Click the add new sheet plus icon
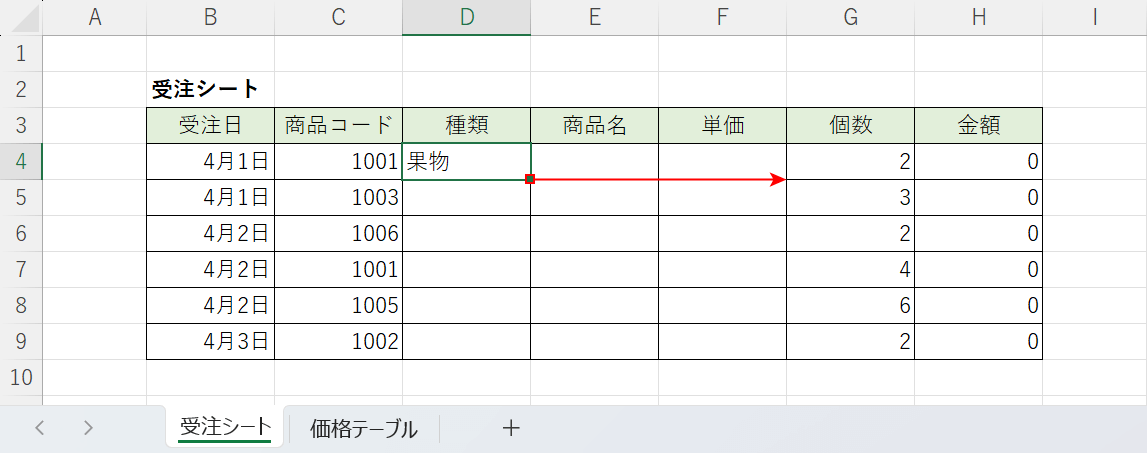 coord(511,428)
